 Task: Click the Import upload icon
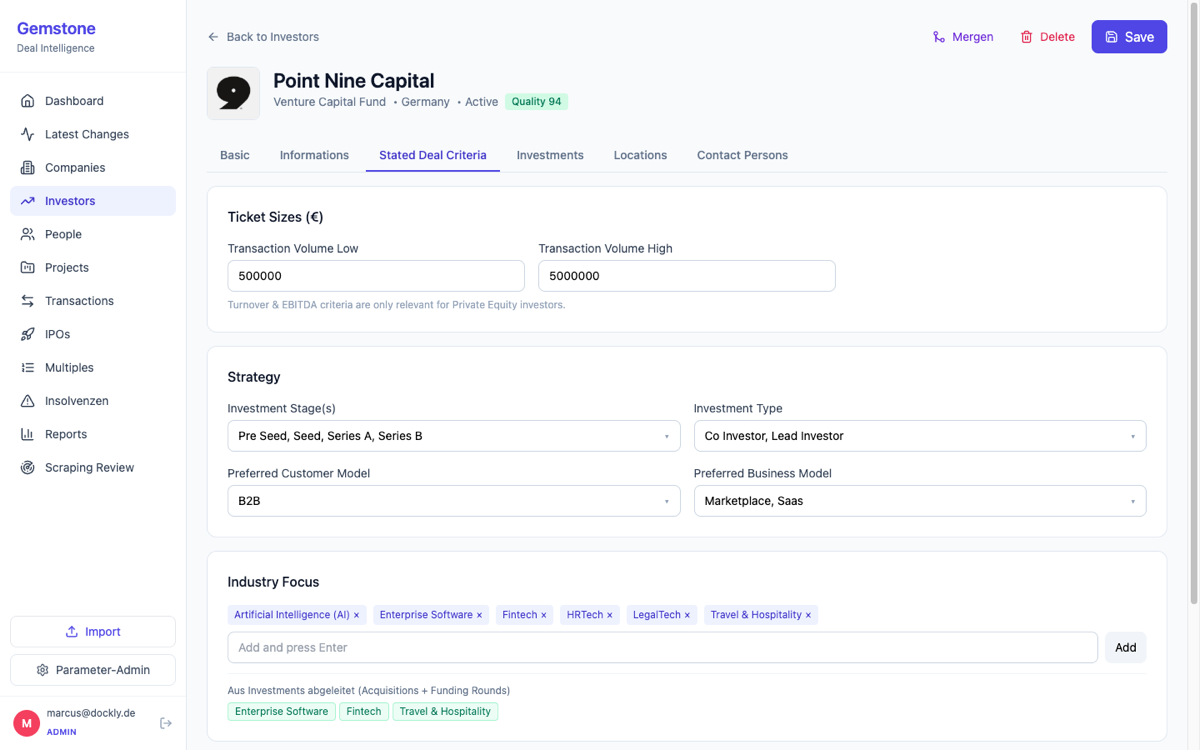(71, 632)
